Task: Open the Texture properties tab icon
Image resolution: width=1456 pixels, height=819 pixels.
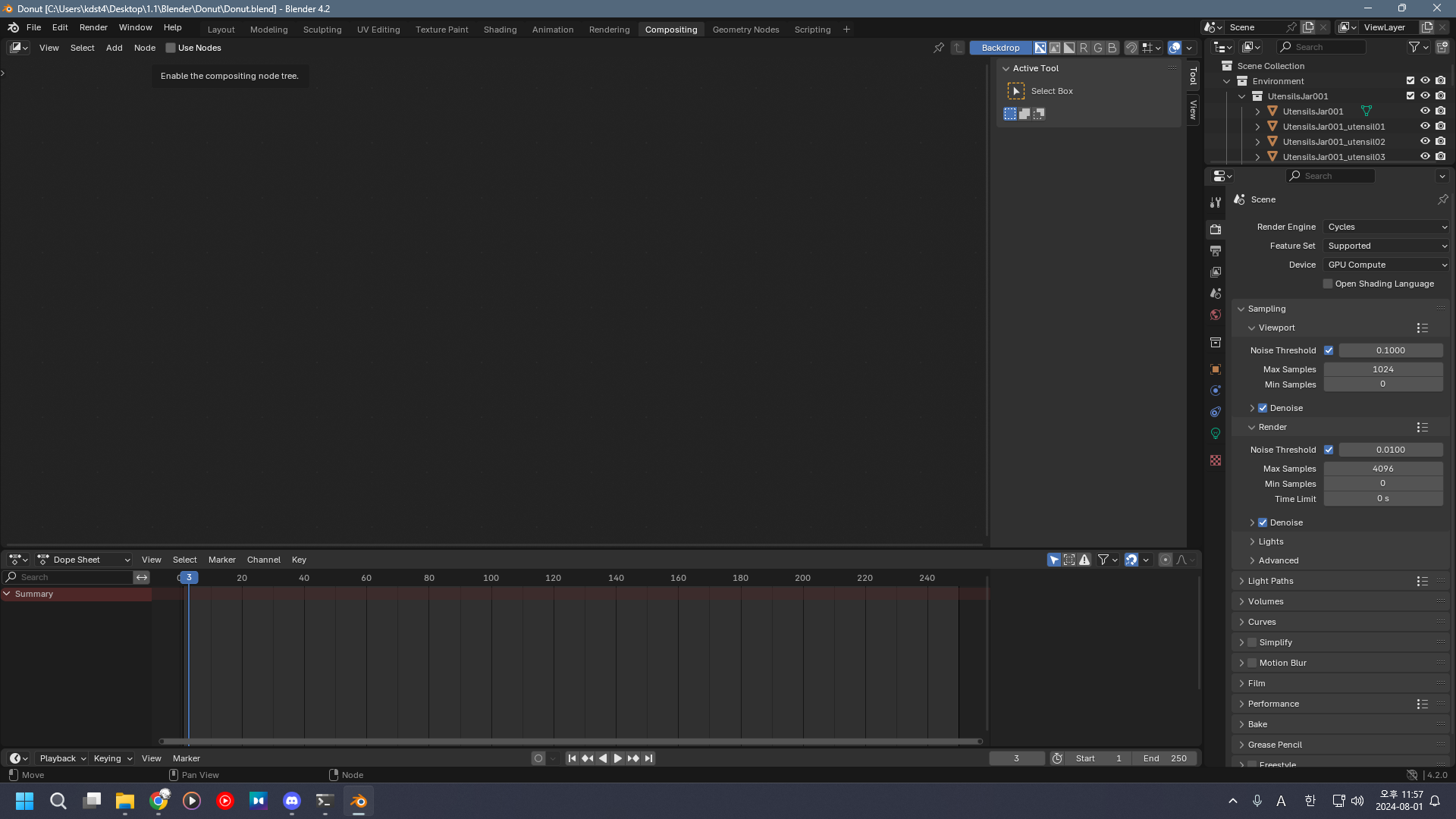Action: tap(1216, 460)
